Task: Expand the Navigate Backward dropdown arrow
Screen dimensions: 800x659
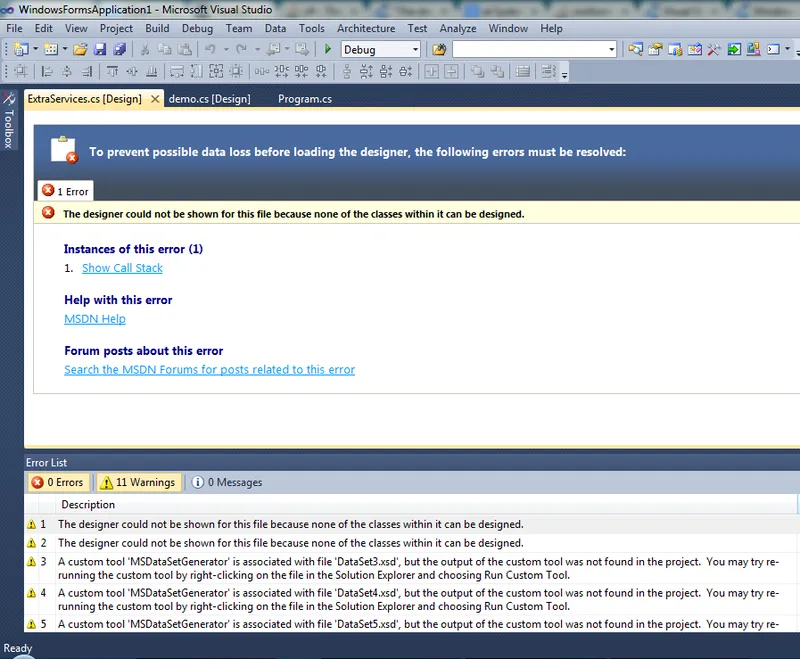Action: 287,49
